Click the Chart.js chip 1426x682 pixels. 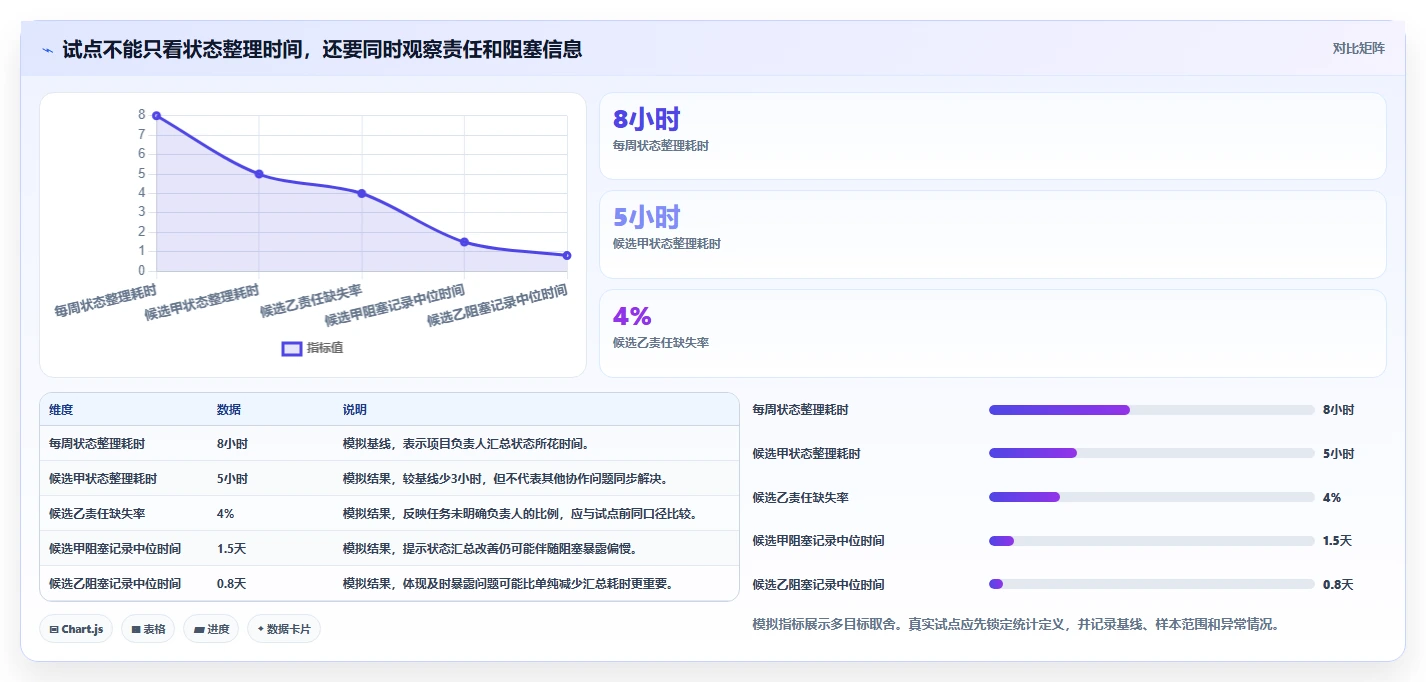click(77, 629)
